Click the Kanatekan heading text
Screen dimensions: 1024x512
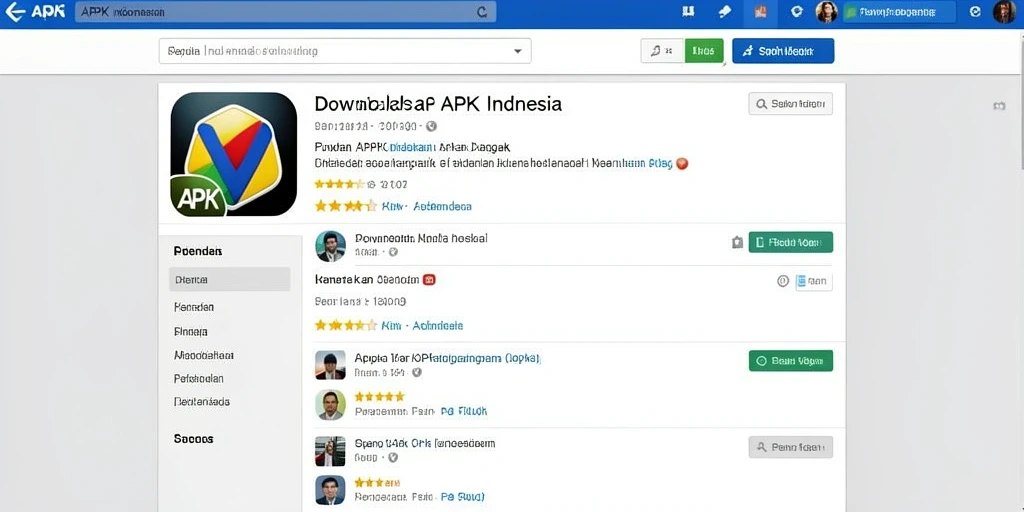click(367, 280)
